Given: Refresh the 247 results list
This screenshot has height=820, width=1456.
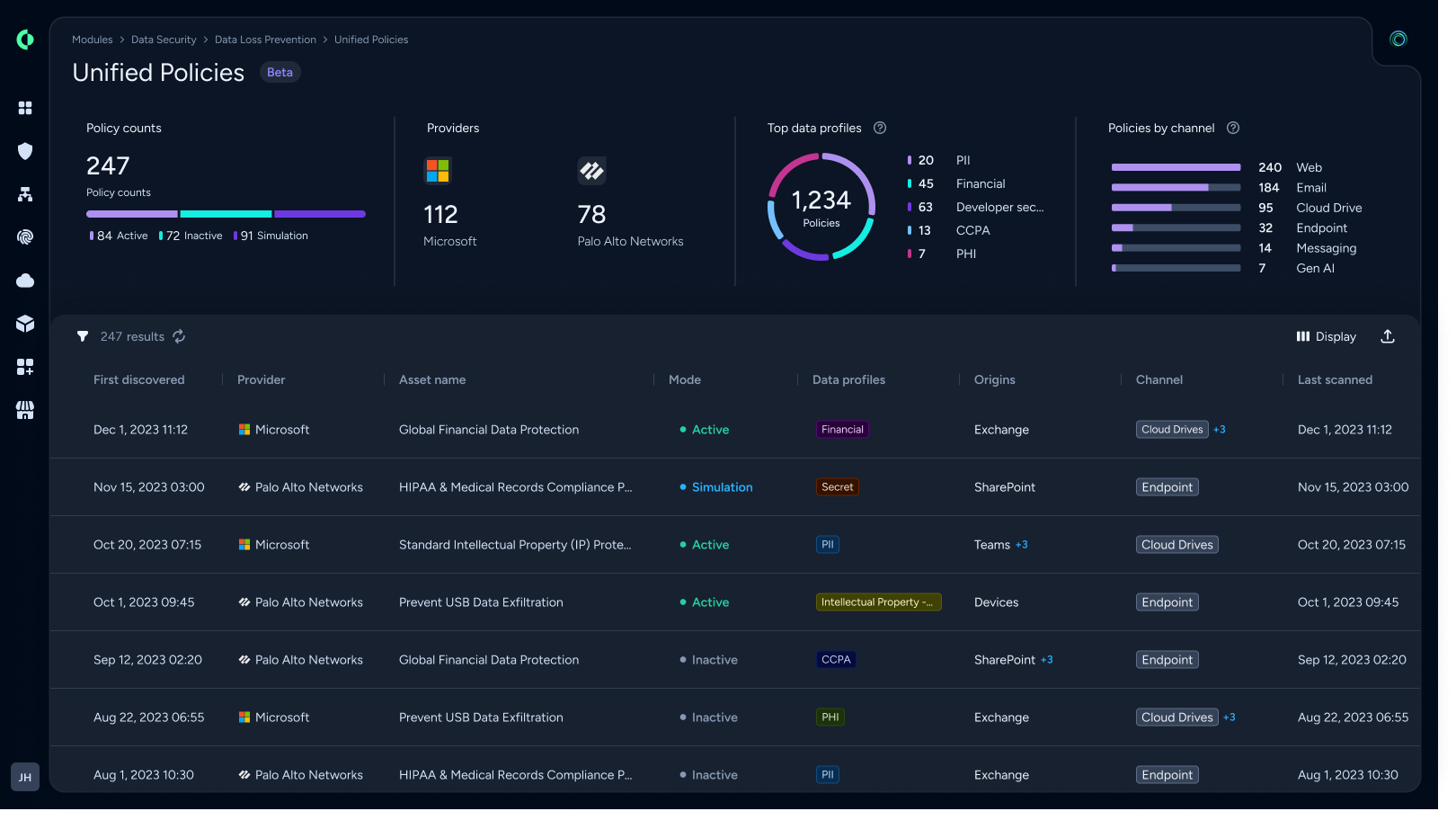Looking at the screenshot, I should click(181, 341).
